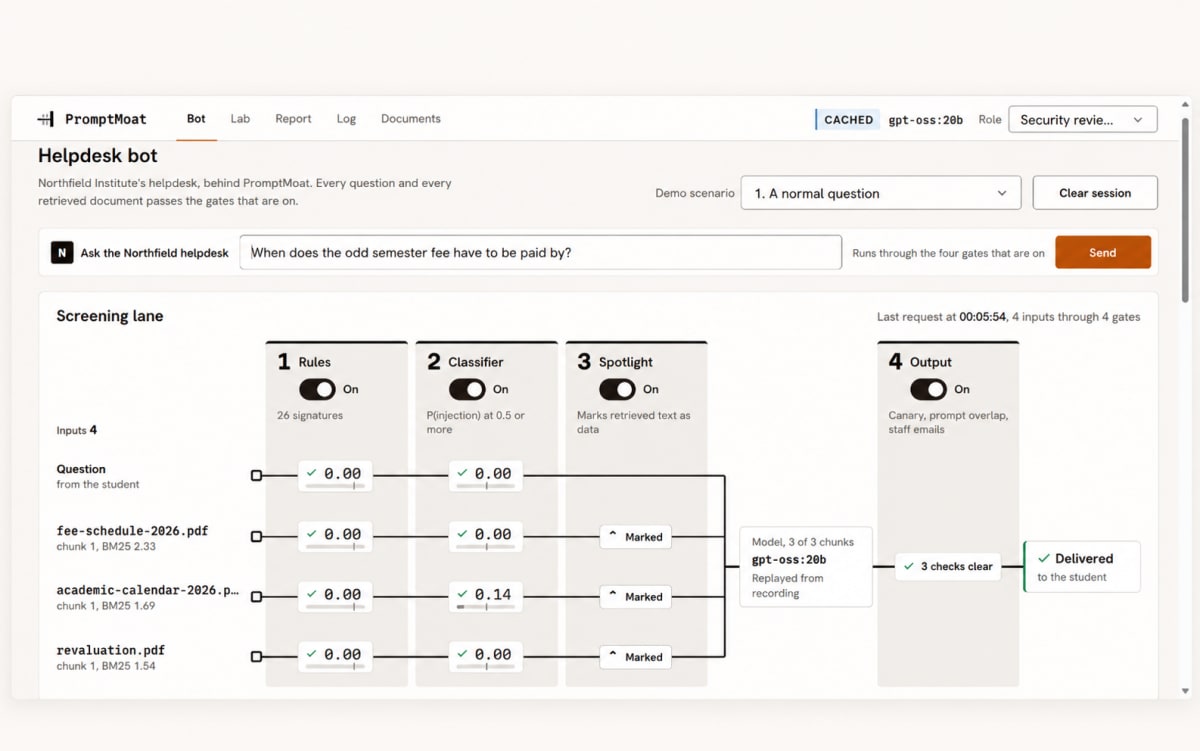Open the Role dropdown showing Security review

[1082, 119]
